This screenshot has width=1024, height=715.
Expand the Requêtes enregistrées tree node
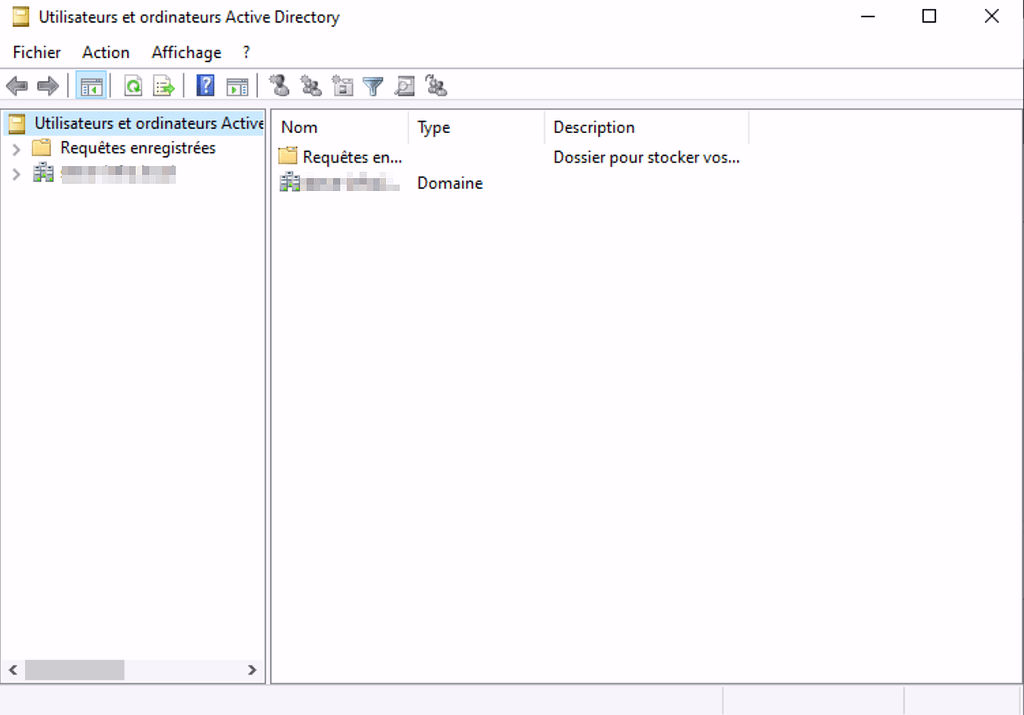(x=16, y=149)
